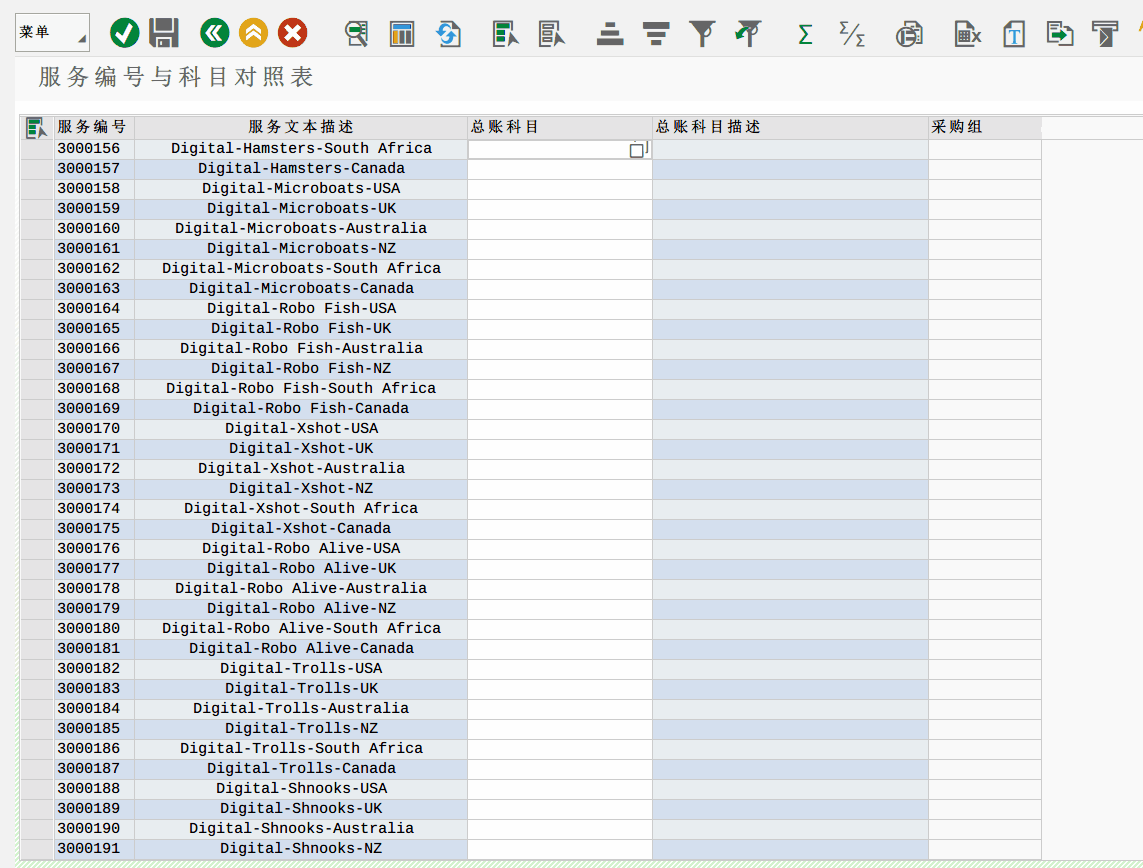
Task: Open the column layout table icon
Action: click(402, 34)
